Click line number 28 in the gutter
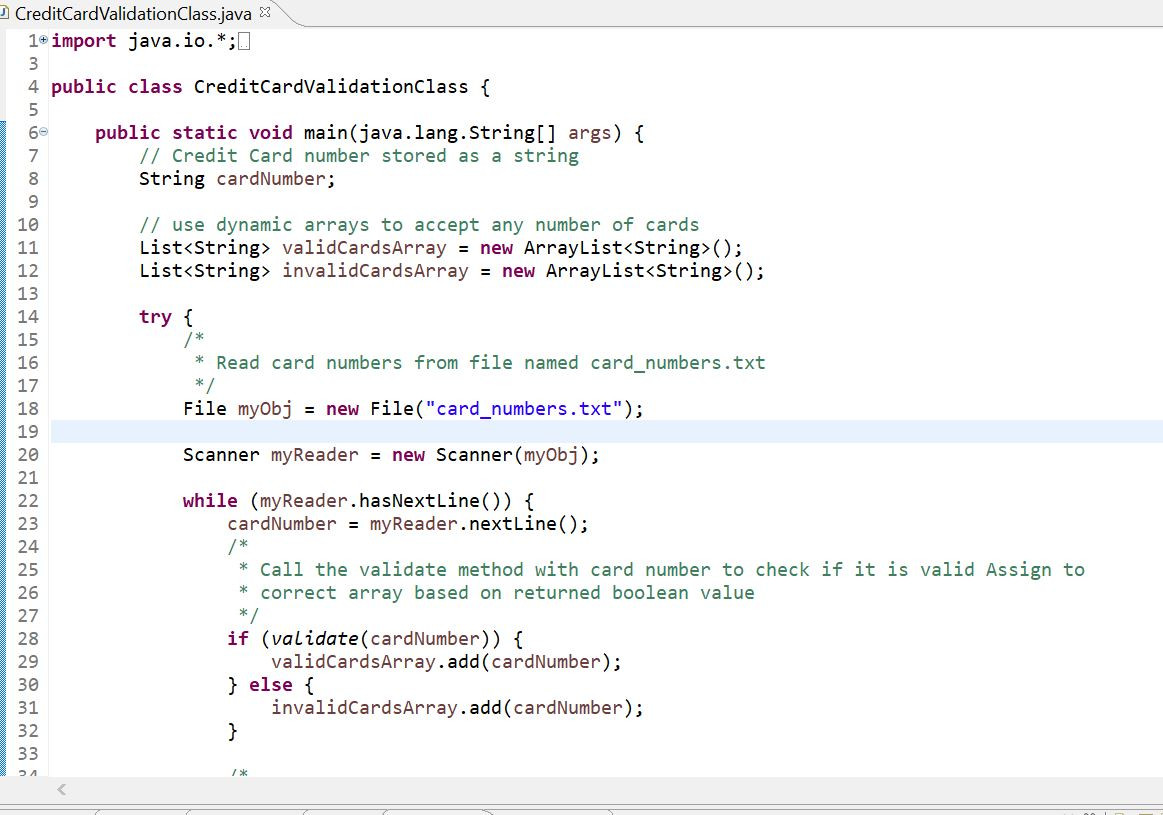Viewport: 1163px width, 815px height. coord(27,638)
